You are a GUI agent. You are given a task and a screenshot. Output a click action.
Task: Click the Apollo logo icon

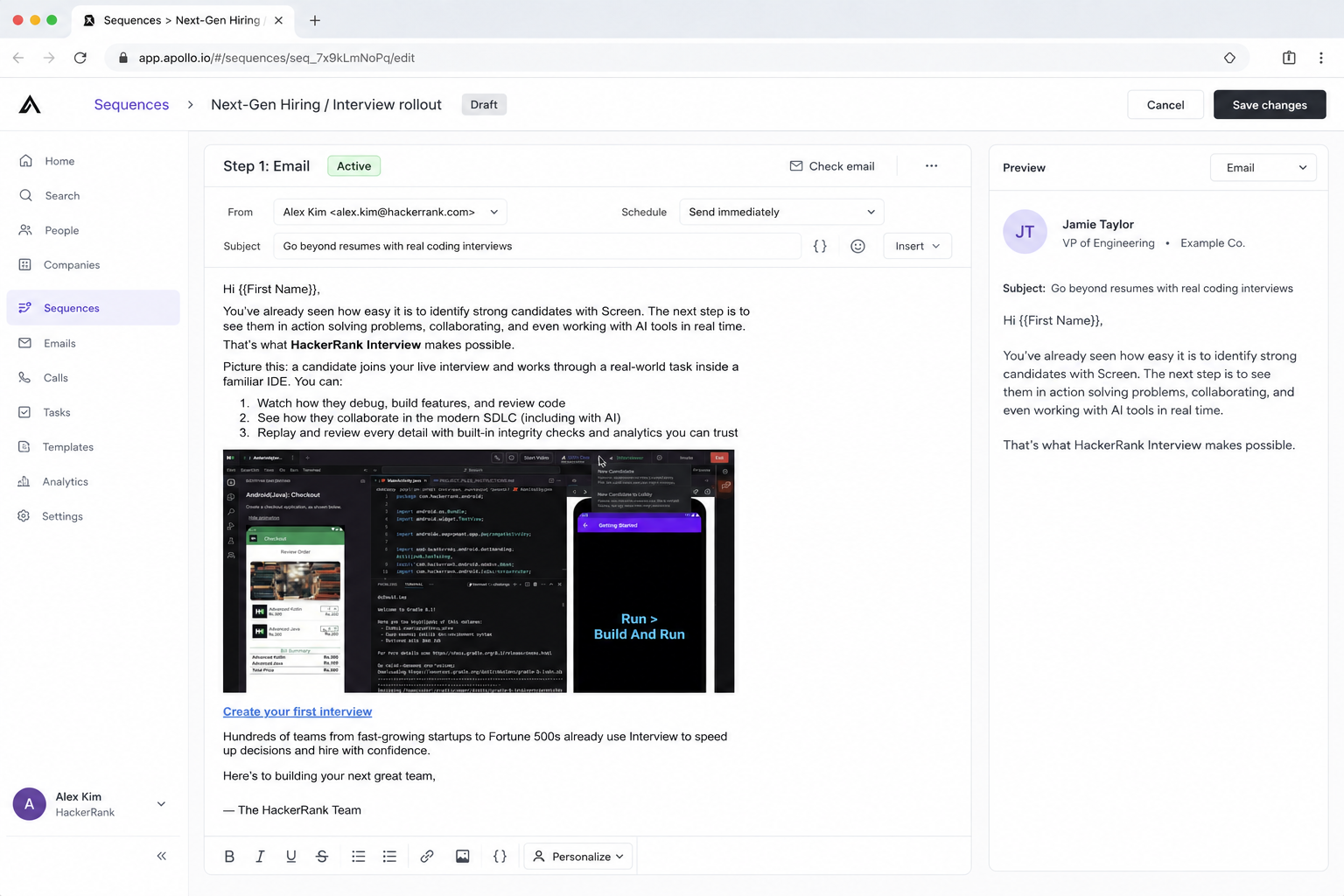point(30,105)
